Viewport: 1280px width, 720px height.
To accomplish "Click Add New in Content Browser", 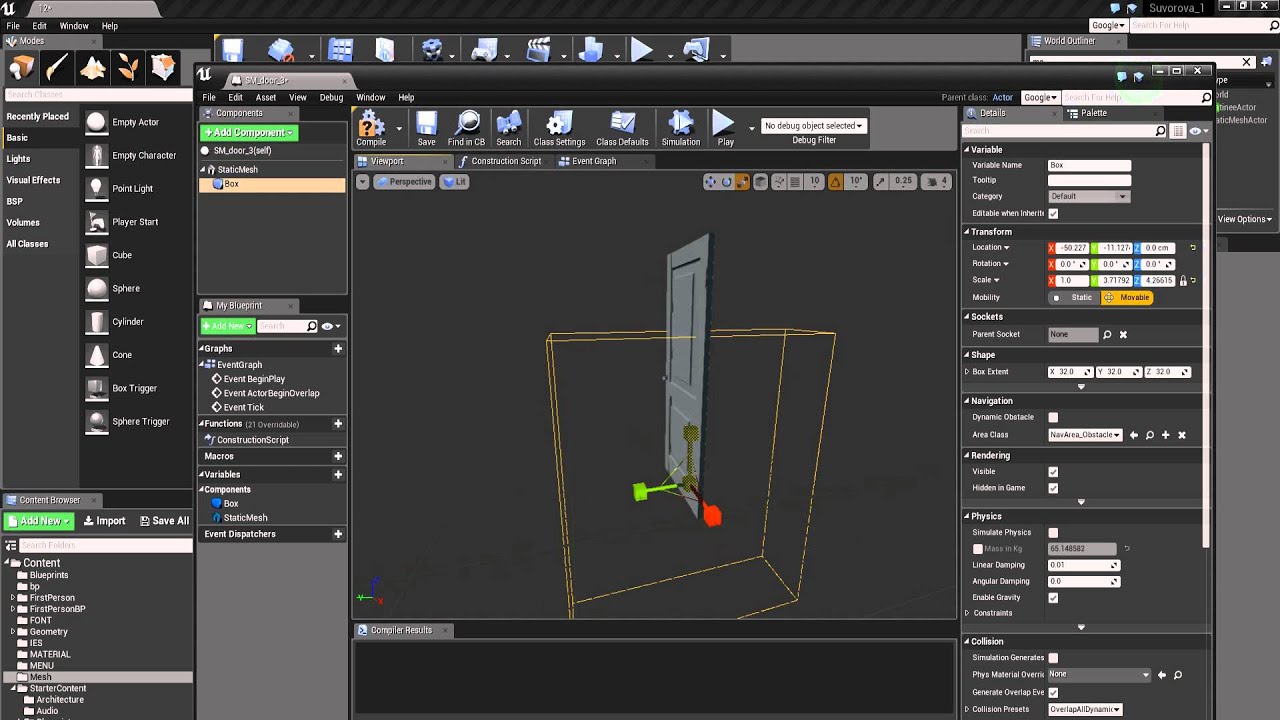I will coord(39,521).
